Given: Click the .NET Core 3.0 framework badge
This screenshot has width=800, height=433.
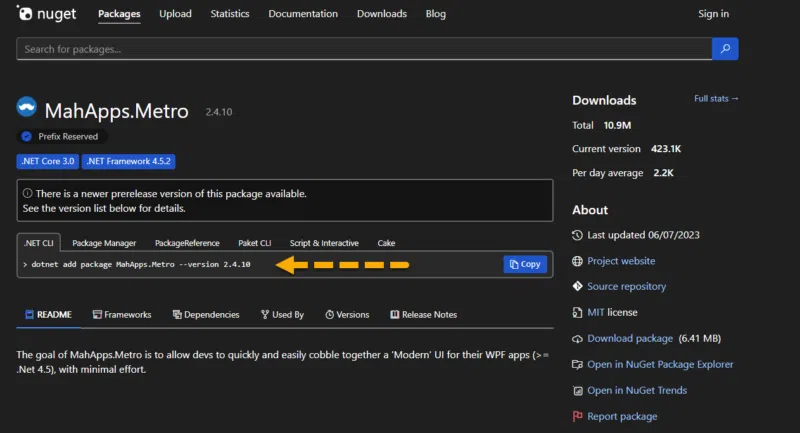Looking at the screenshot, I should [47, 161].
